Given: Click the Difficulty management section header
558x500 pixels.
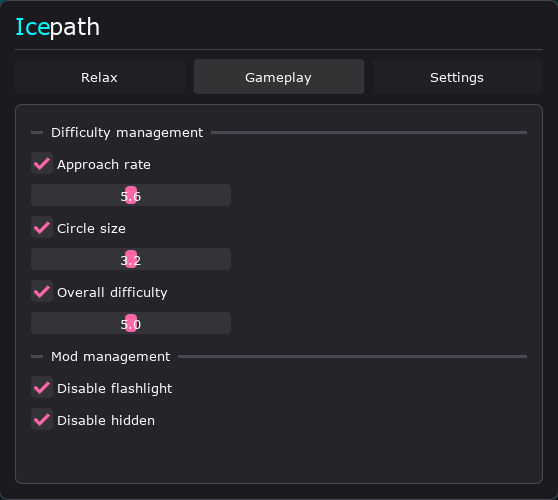Looking at the screenshot, I should 127,133.
